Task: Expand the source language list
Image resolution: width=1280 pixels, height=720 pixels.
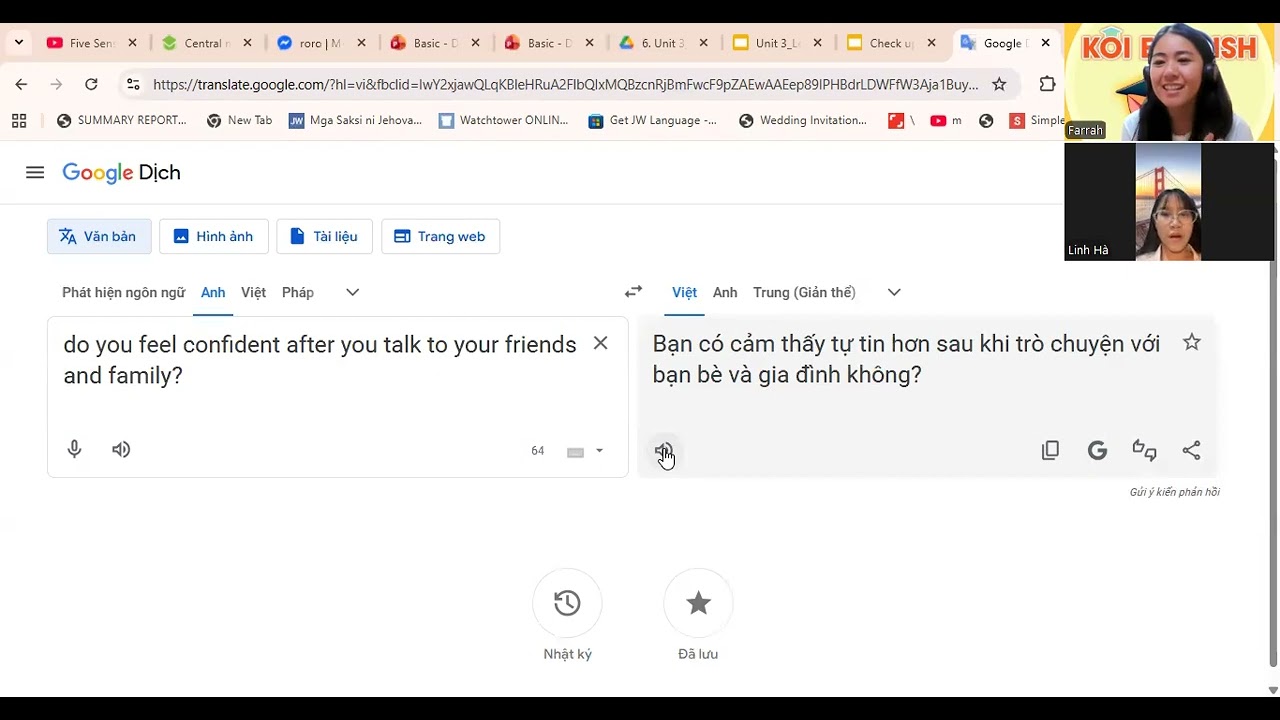Action: (x=352, y=292)
